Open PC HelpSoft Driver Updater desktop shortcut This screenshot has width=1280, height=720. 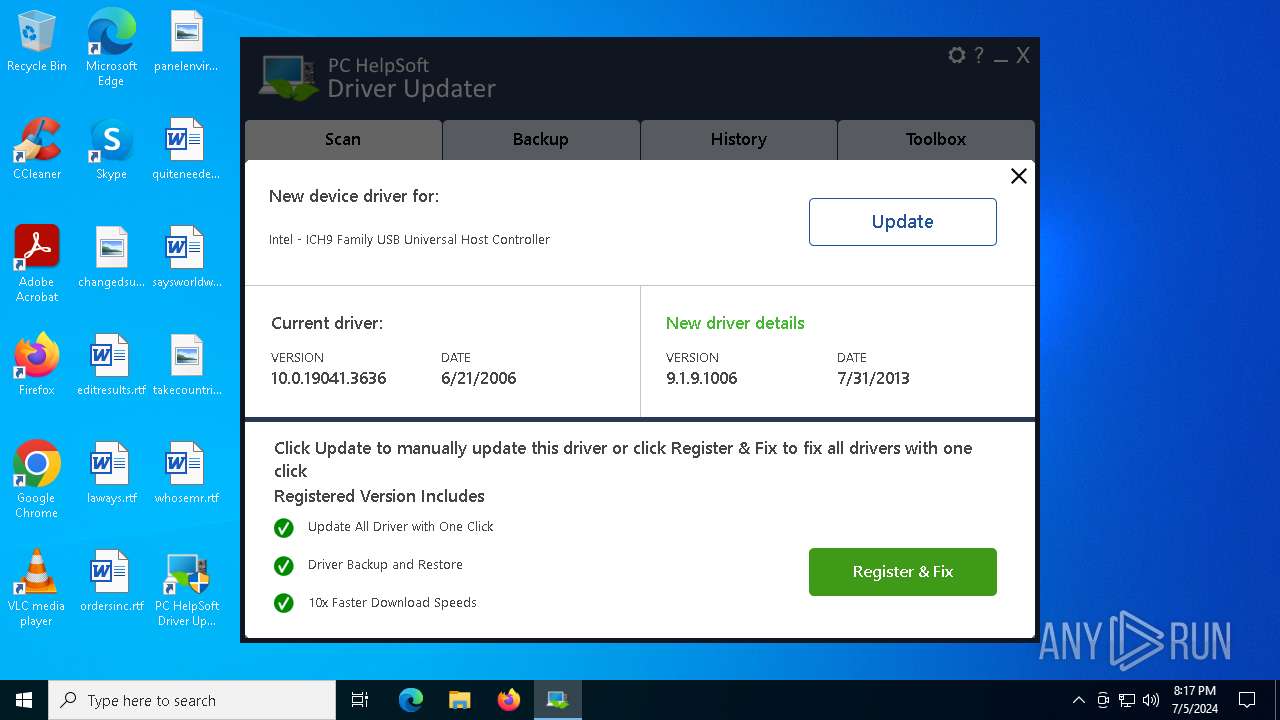coord(186,588)
